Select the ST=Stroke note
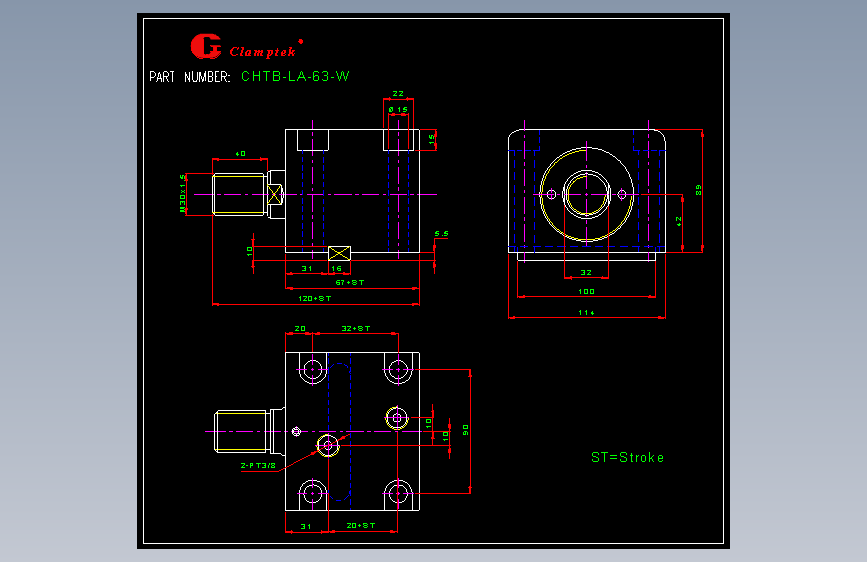 point(628,457)
